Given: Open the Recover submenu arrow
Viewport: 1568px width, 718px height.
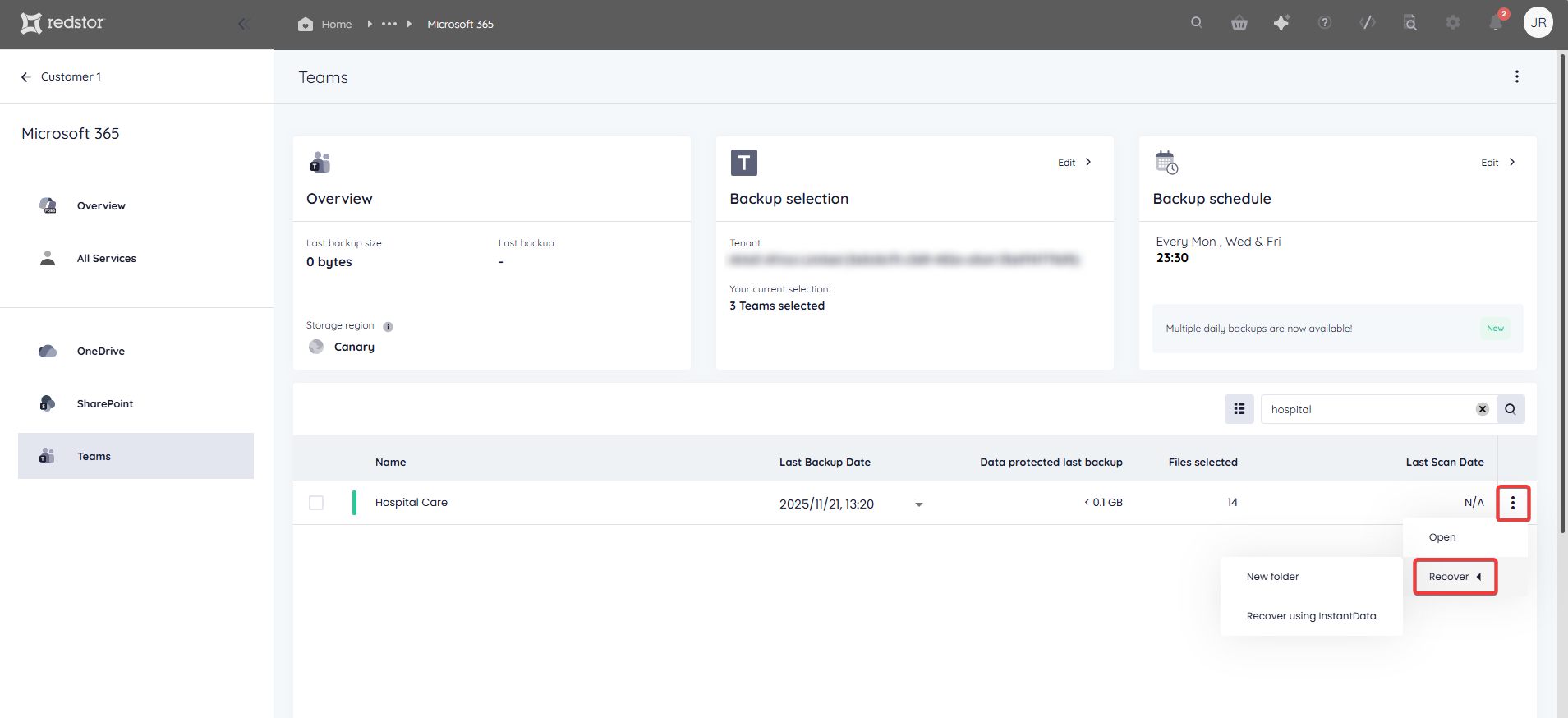Looking at the screenshot, I should tap(1479, 577).
